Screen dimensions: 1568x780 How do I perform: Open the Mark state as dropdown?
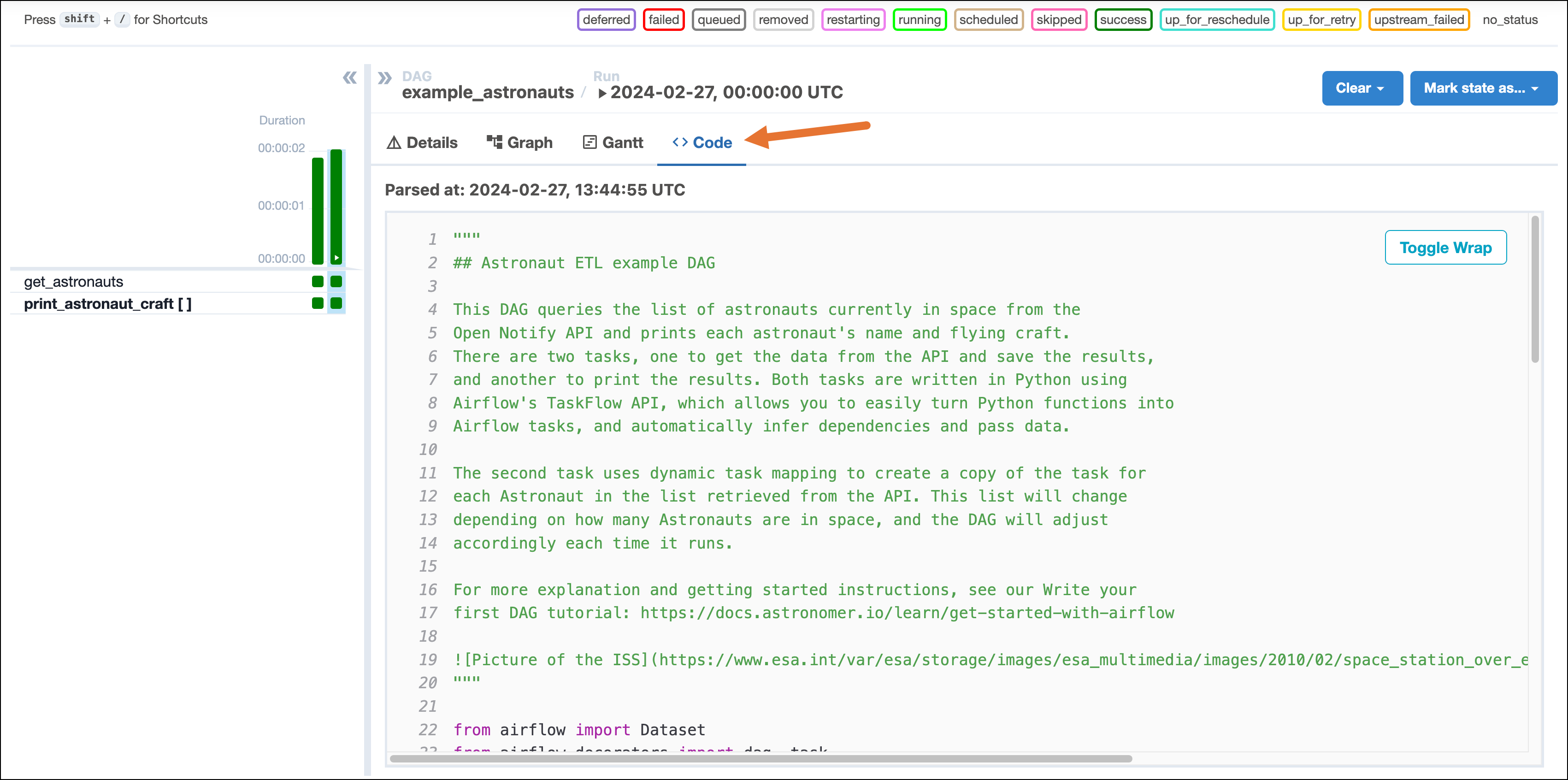(x=1483, y=88)
